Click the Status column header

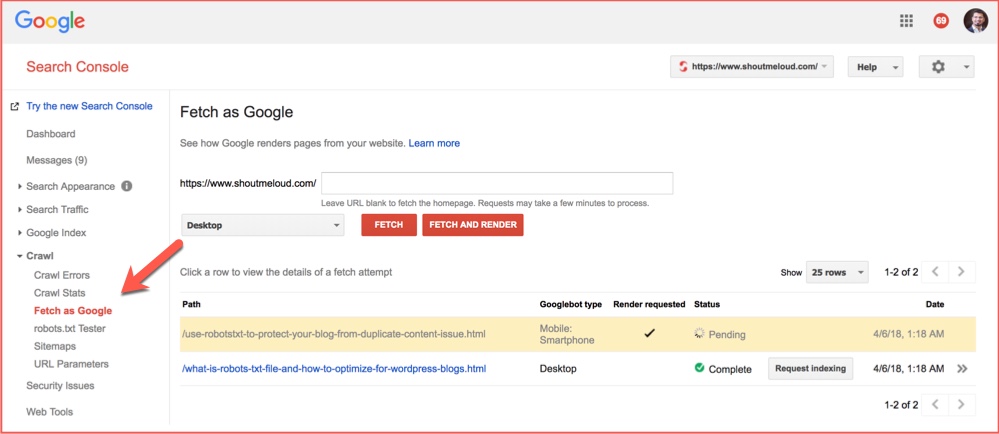[707, 305]
